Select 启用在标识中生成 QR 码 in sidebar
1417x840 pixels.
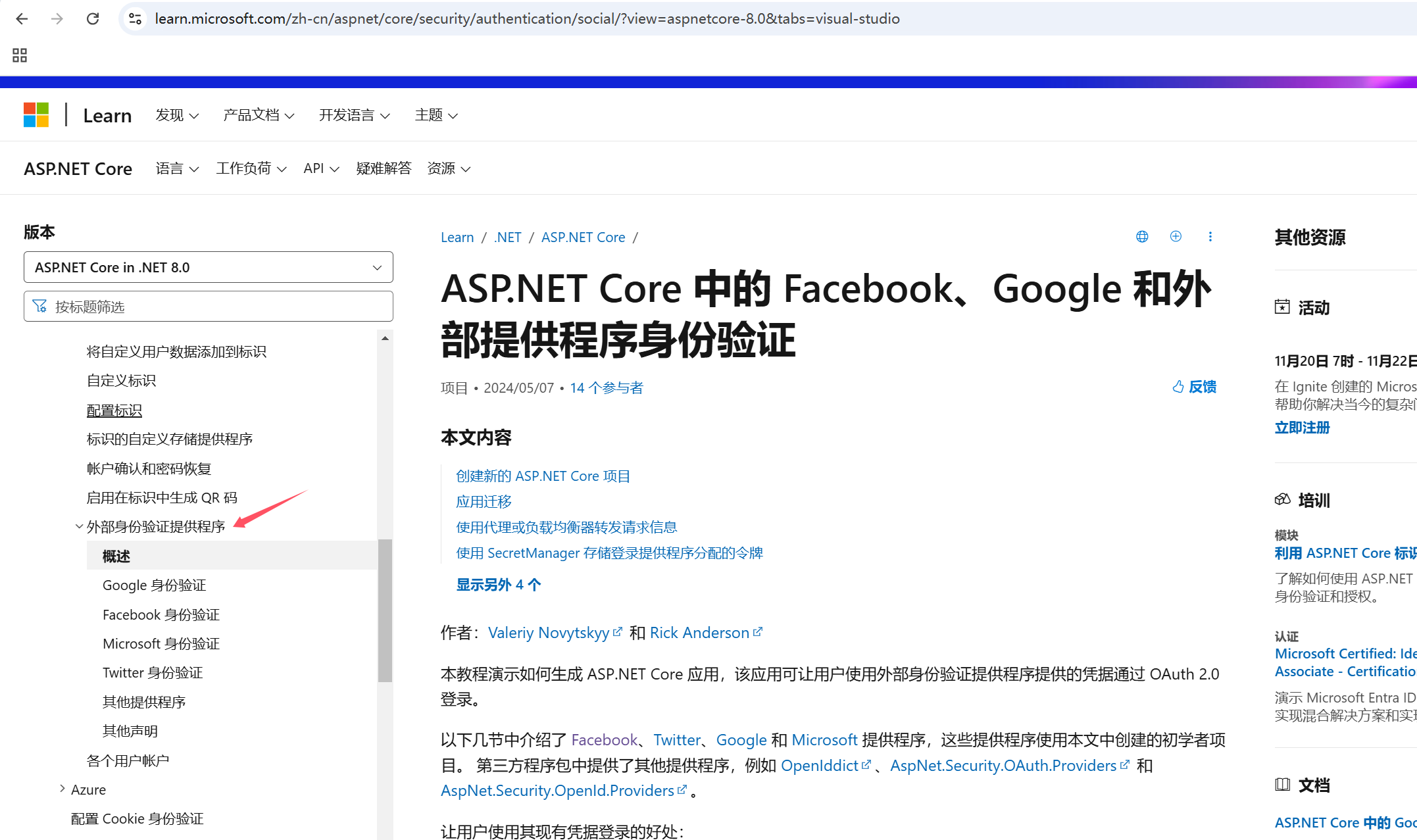tap(162, 498)
